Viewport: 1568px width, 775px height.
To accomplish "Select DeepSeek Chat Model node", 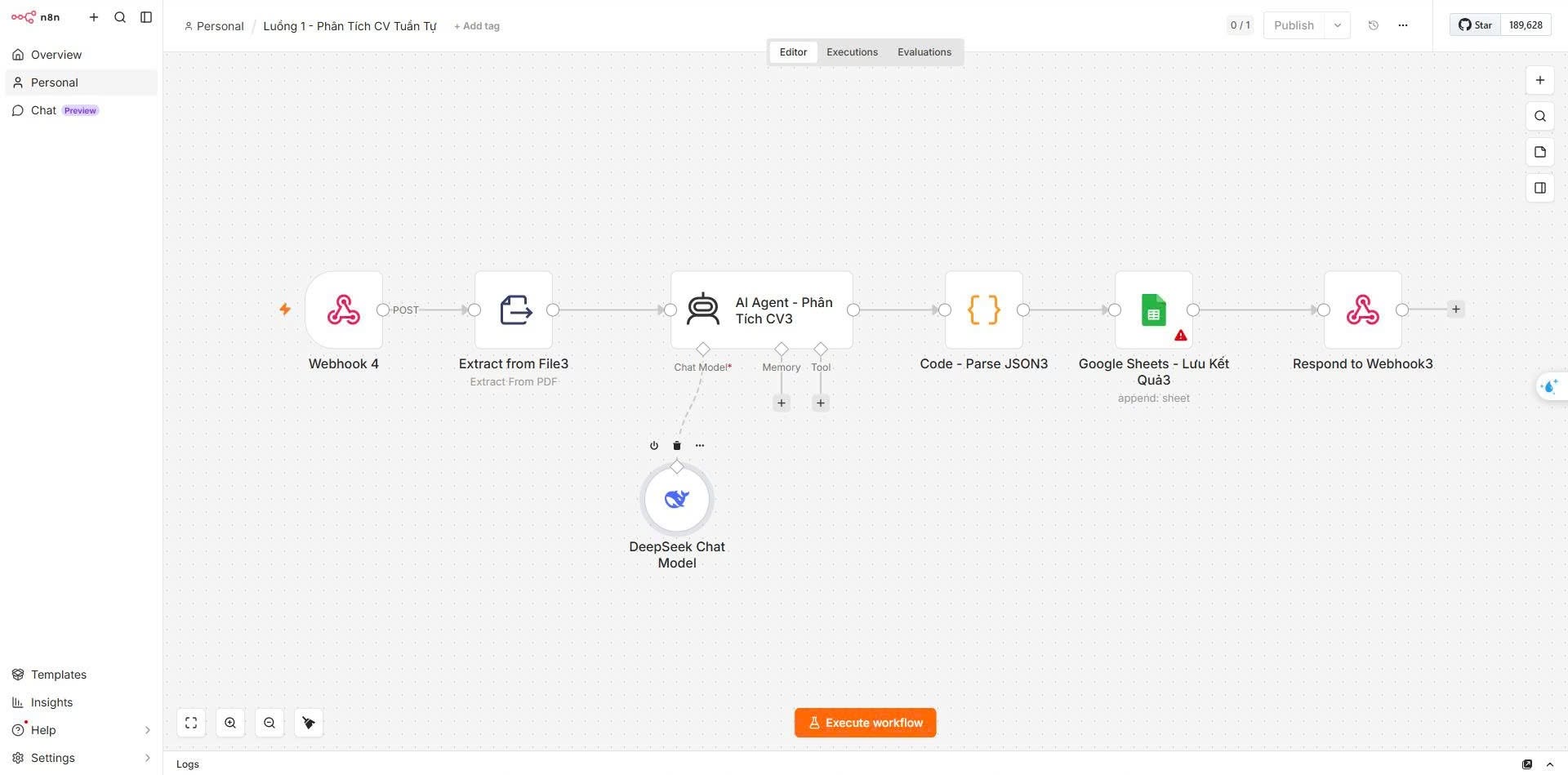I will (x=677, y=499).
